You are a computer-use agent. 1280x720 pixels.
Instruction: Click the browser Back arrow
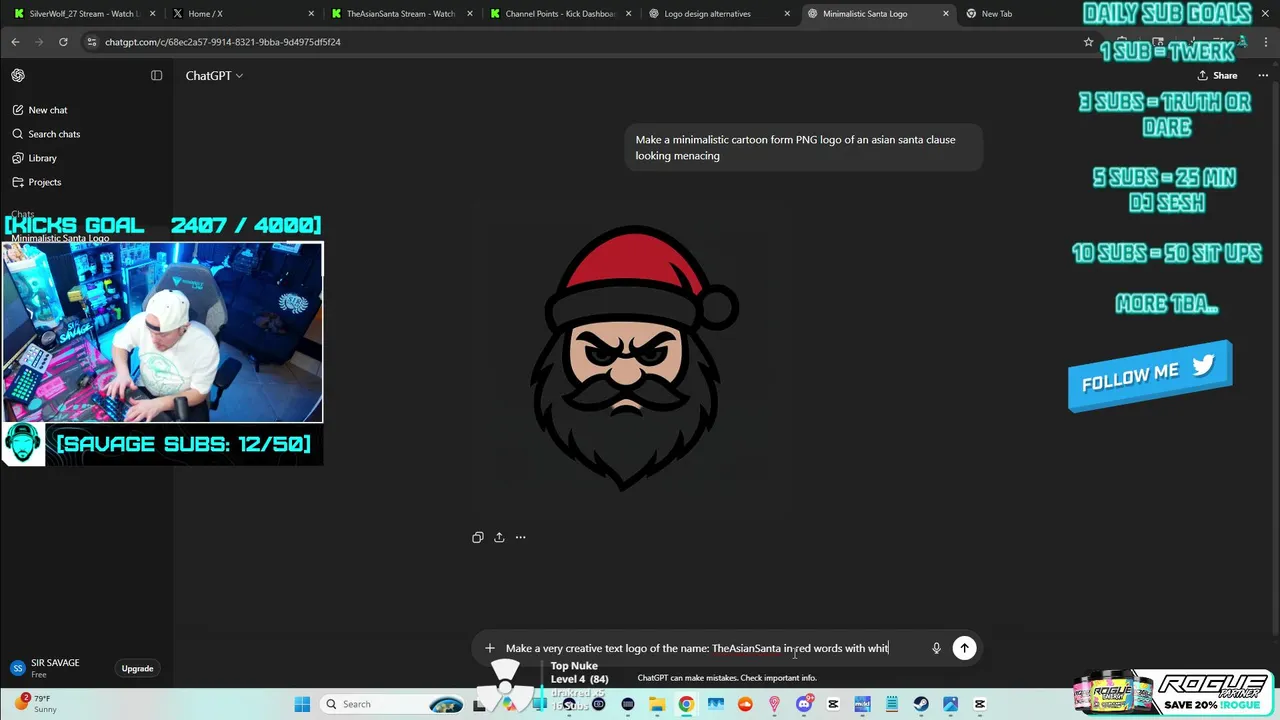(15, 42)
